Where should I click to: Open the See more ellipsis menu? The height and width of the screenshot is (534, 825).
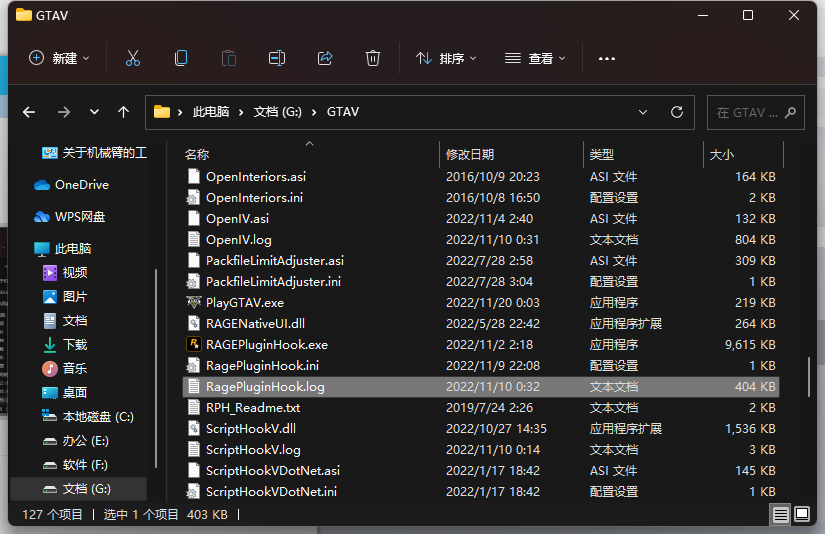pos(606,58)
